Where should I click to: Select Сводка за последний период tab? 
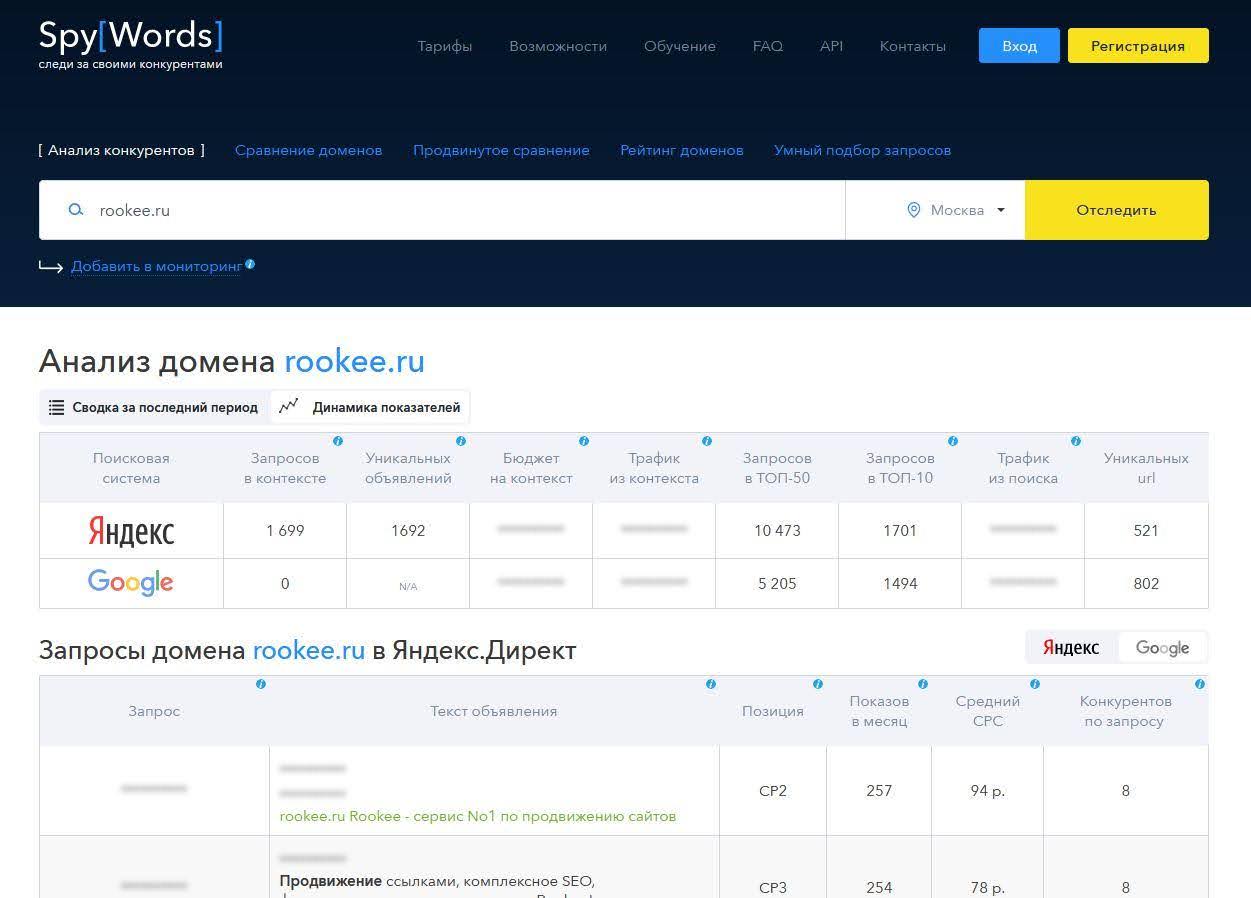(154, 407)
